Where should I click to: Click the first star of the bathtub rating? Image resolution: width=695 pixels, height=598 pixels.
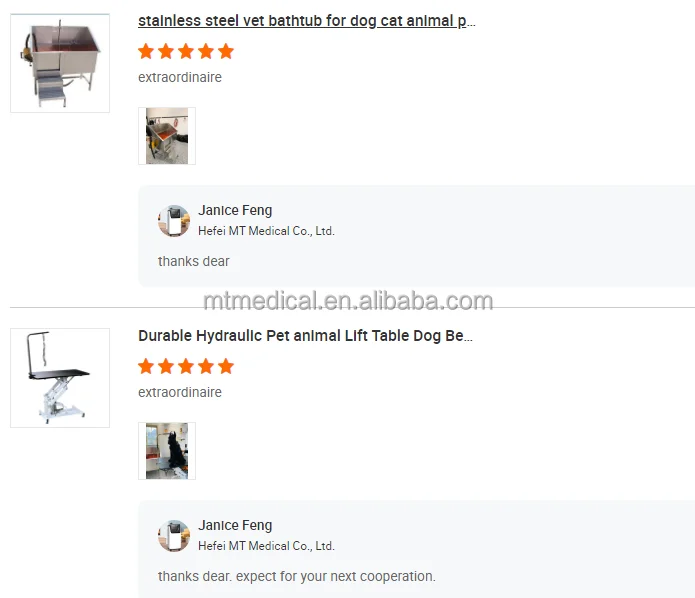(146, 51)
